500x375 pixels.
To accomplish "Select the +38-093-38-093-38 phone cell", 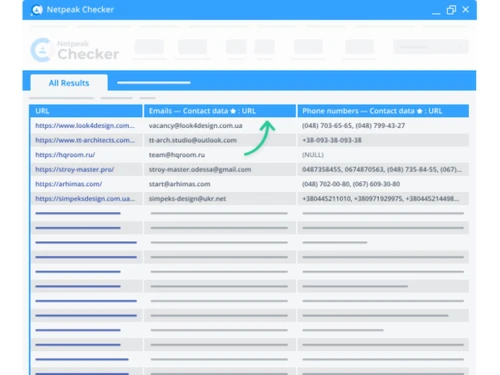I will click(x=383, y=140).
